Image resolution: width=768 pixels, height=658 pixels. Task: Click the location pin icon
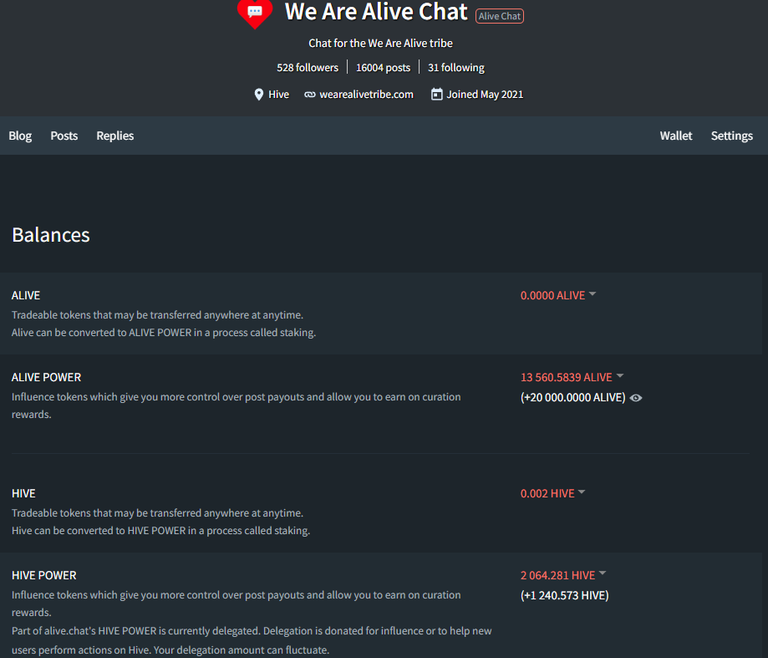coord(259,95)
